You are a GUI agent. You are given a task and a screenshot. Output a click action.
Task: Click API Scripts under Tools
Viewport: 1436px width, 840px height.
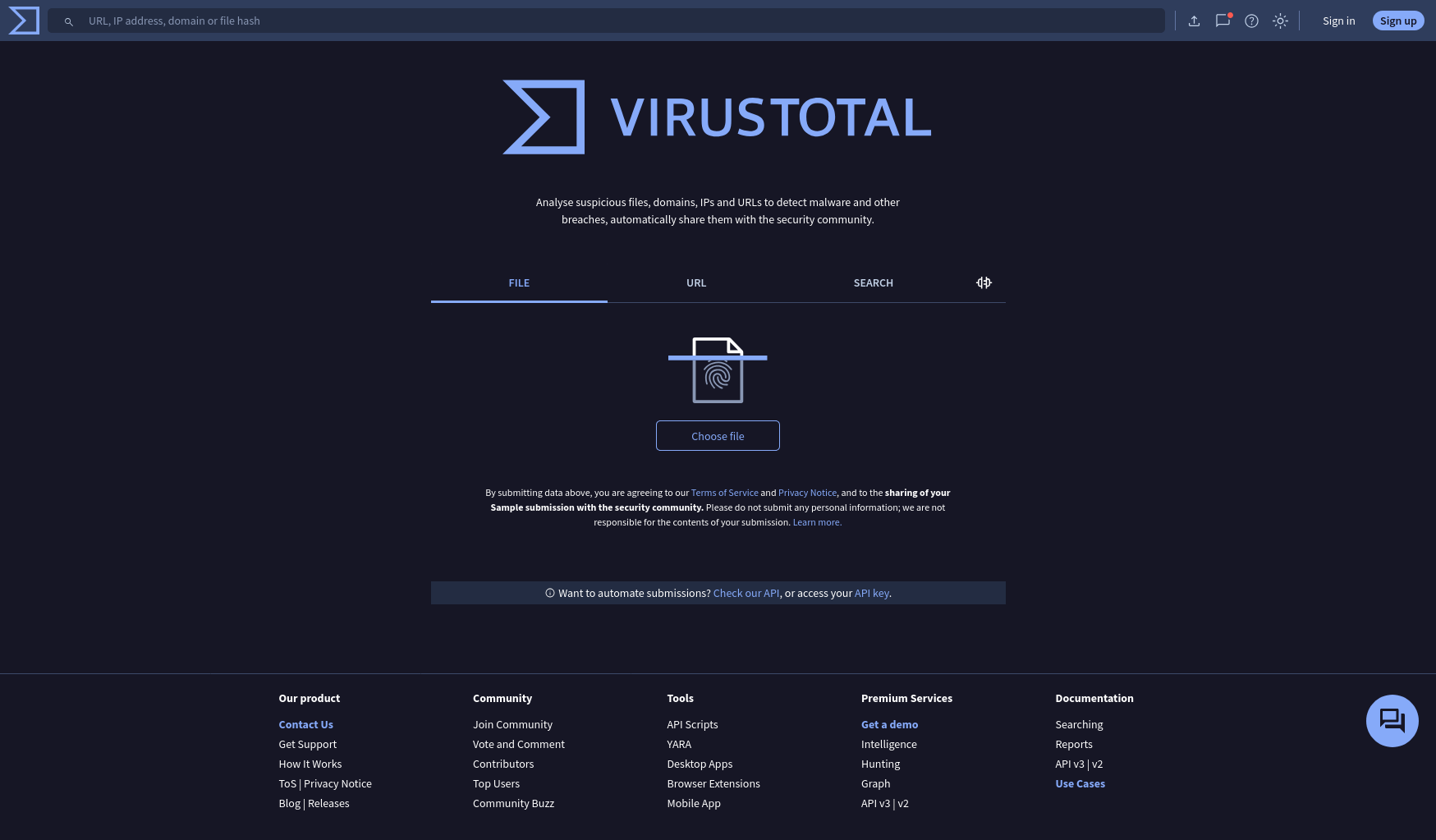coord(692,724)
